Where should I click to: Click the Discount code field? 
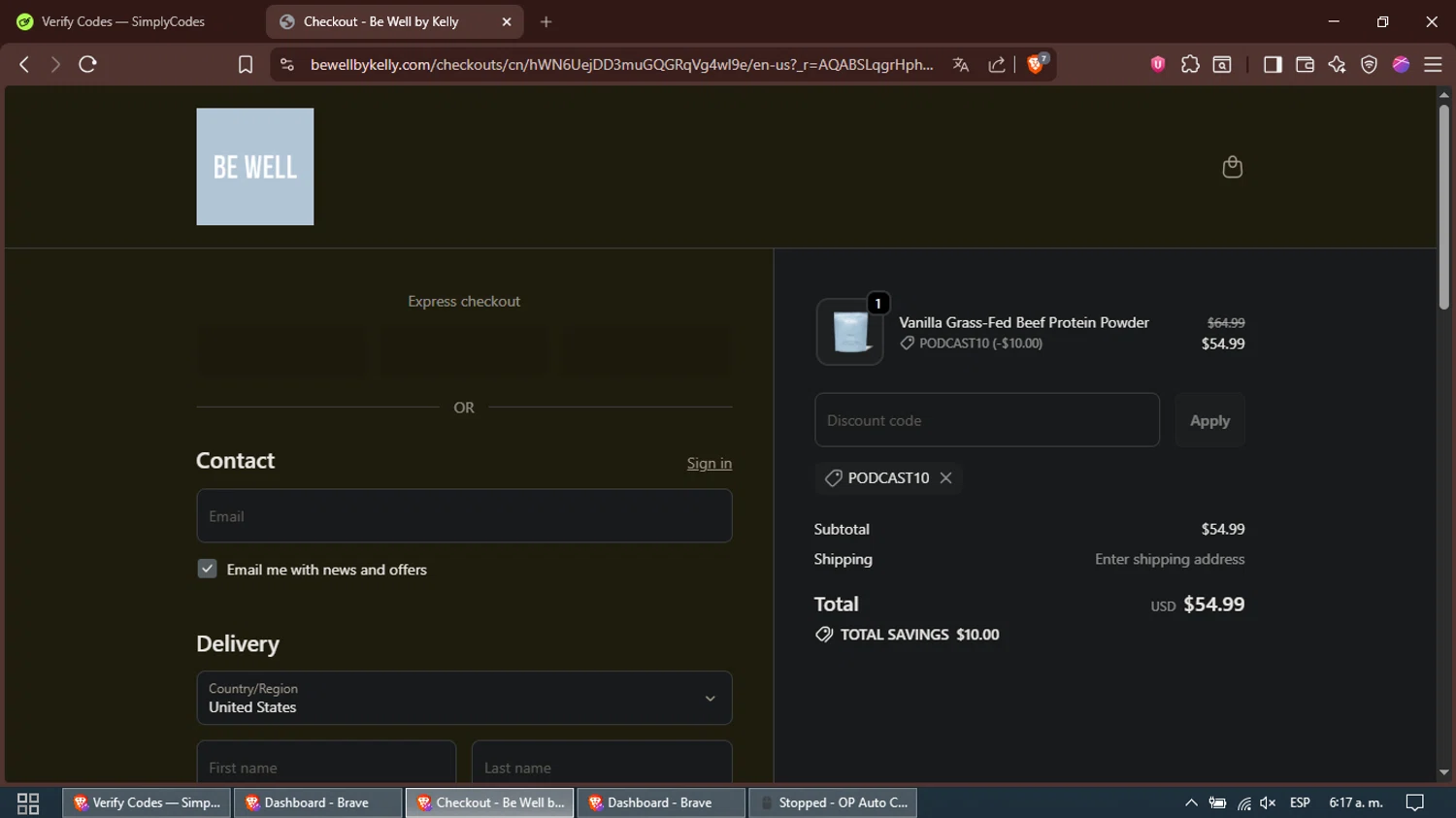(x=987, y=420)
